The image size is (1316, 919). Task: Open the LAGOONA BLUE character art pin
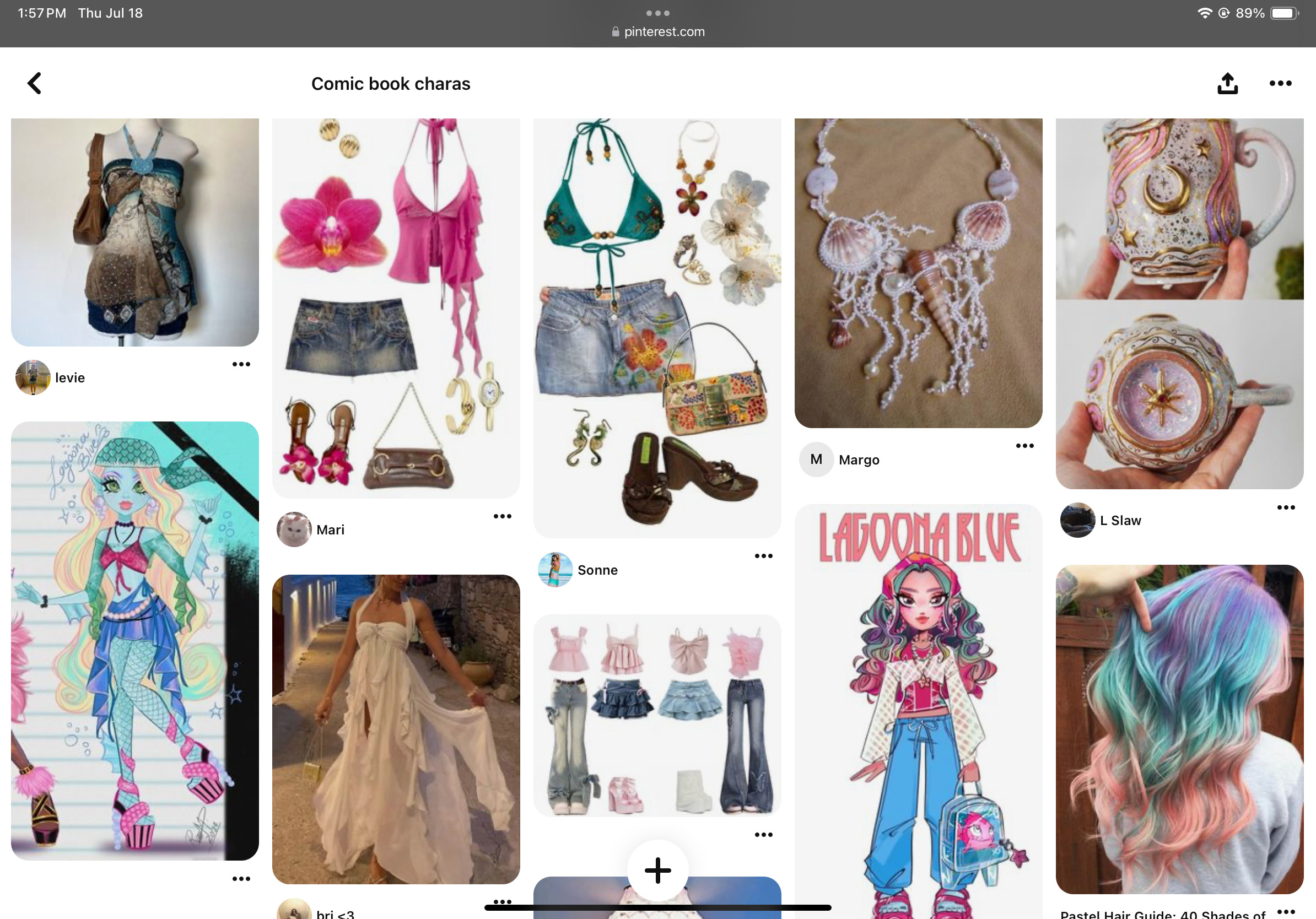918,712
